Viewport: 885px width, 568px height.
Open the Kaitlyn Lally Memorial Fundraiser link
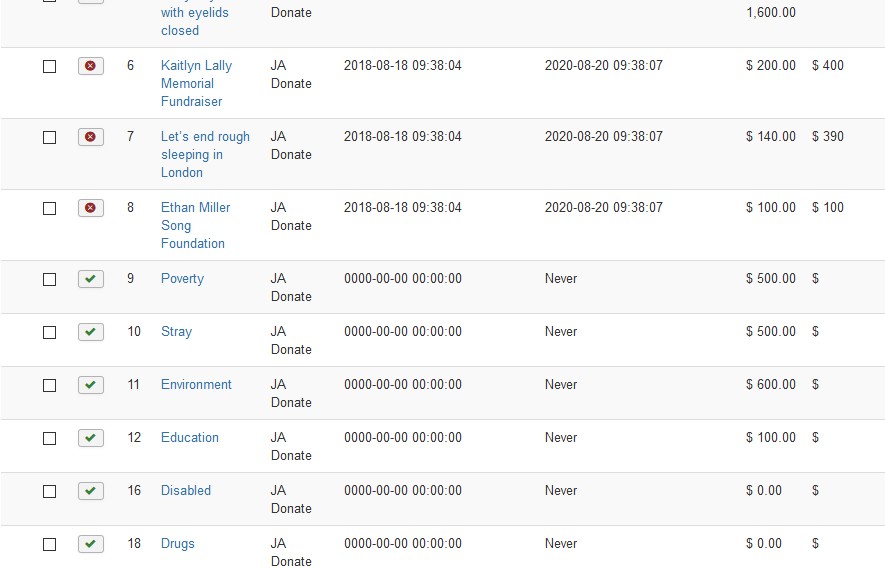pos(195,83)
